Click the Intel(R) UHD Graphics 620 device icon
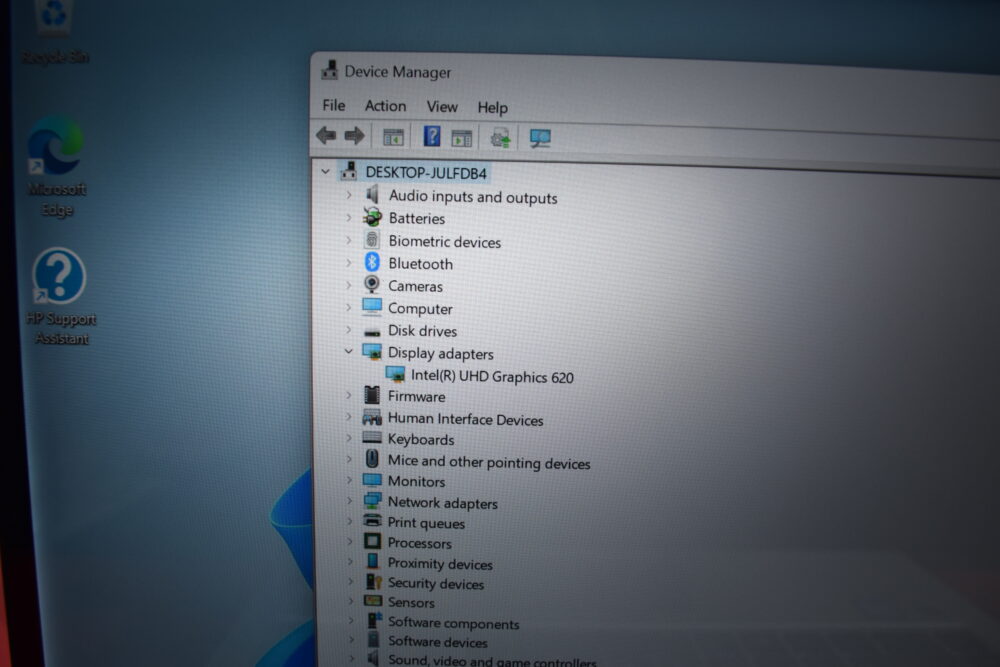 [x=395, y=374]
